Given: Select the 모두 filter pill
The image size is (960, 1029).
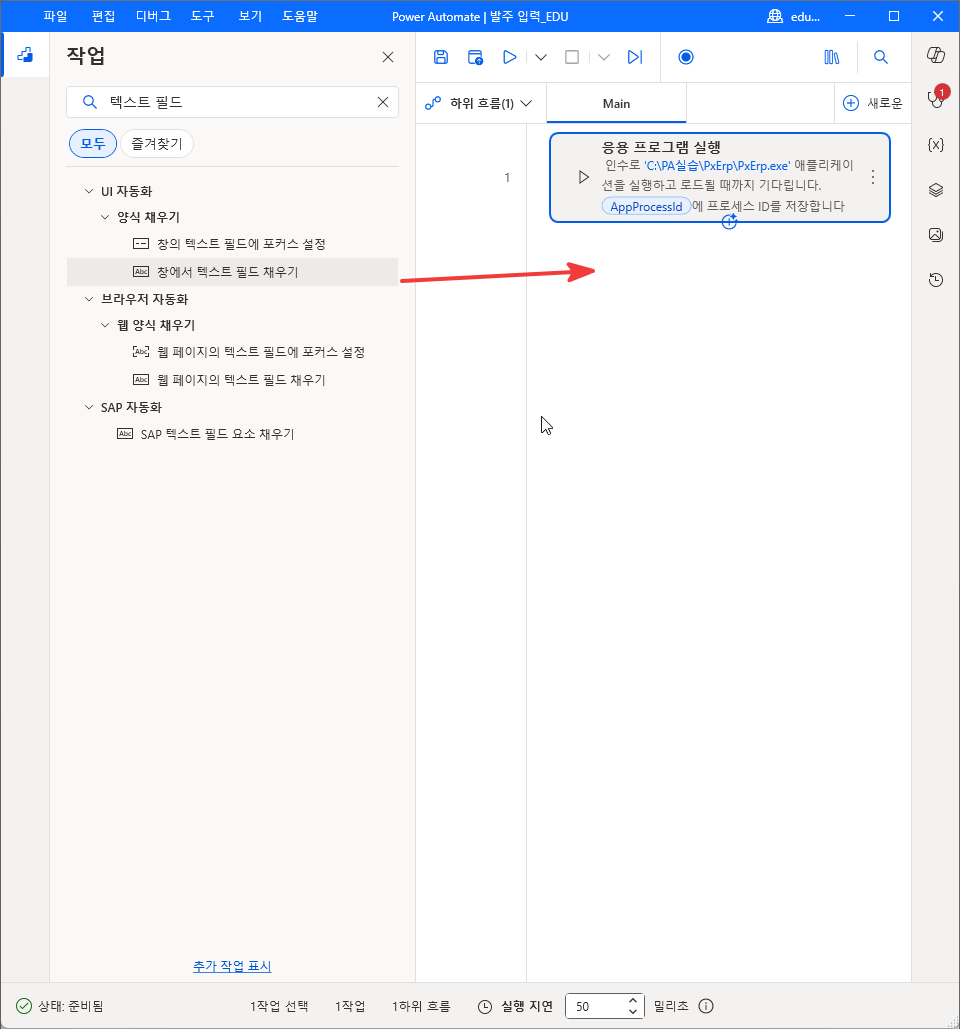Looking at the screenshot, I should (93, 144).
